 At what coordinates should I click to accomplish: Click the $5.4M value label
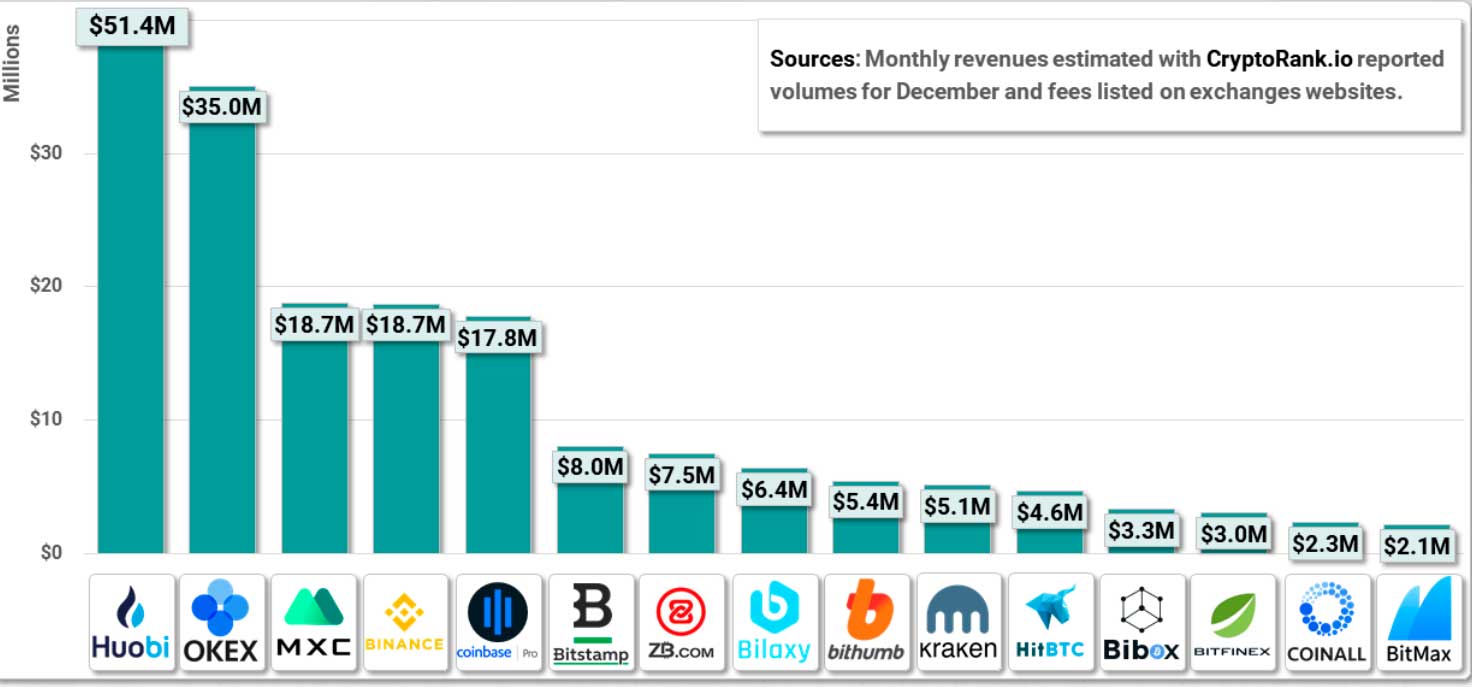(x=866, y=501)
